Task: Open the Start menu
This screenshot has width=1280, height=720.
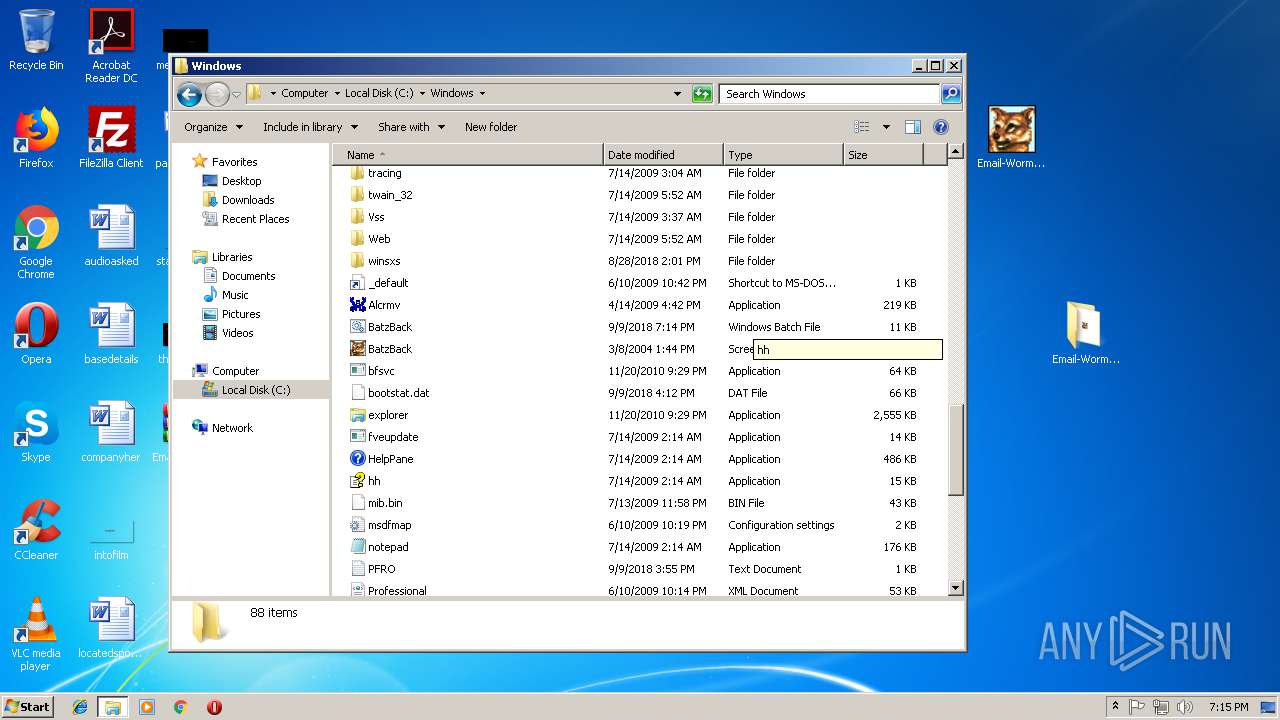Action: click(28, 706)
